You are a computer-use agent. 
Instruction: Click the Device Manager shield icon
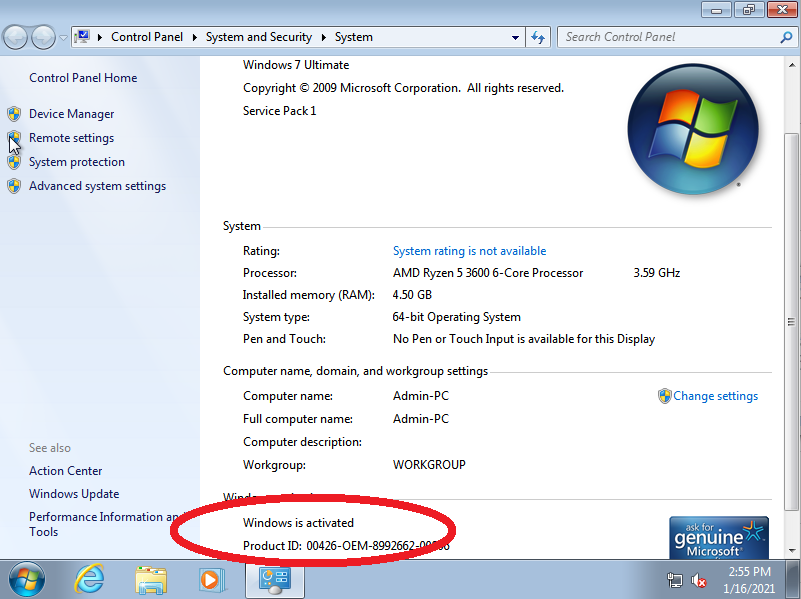[14, 114]
